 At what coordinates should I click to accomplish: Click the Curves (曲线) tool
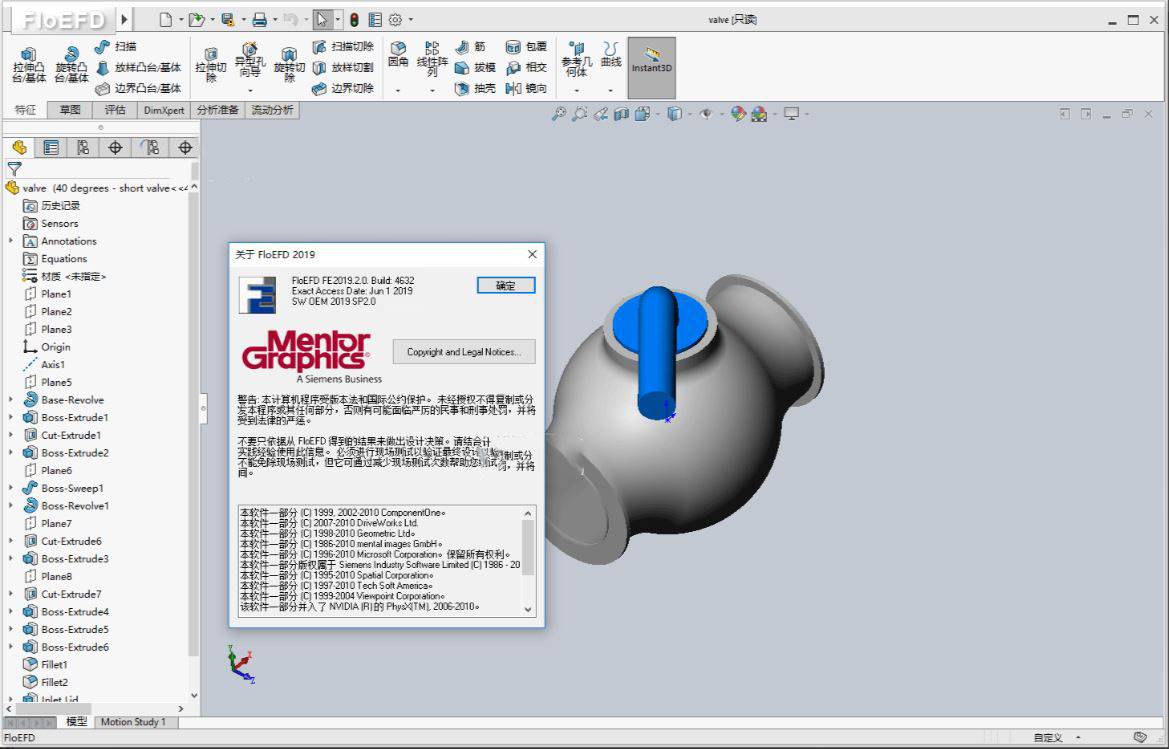pyautogui.click(x=611, y=55)
